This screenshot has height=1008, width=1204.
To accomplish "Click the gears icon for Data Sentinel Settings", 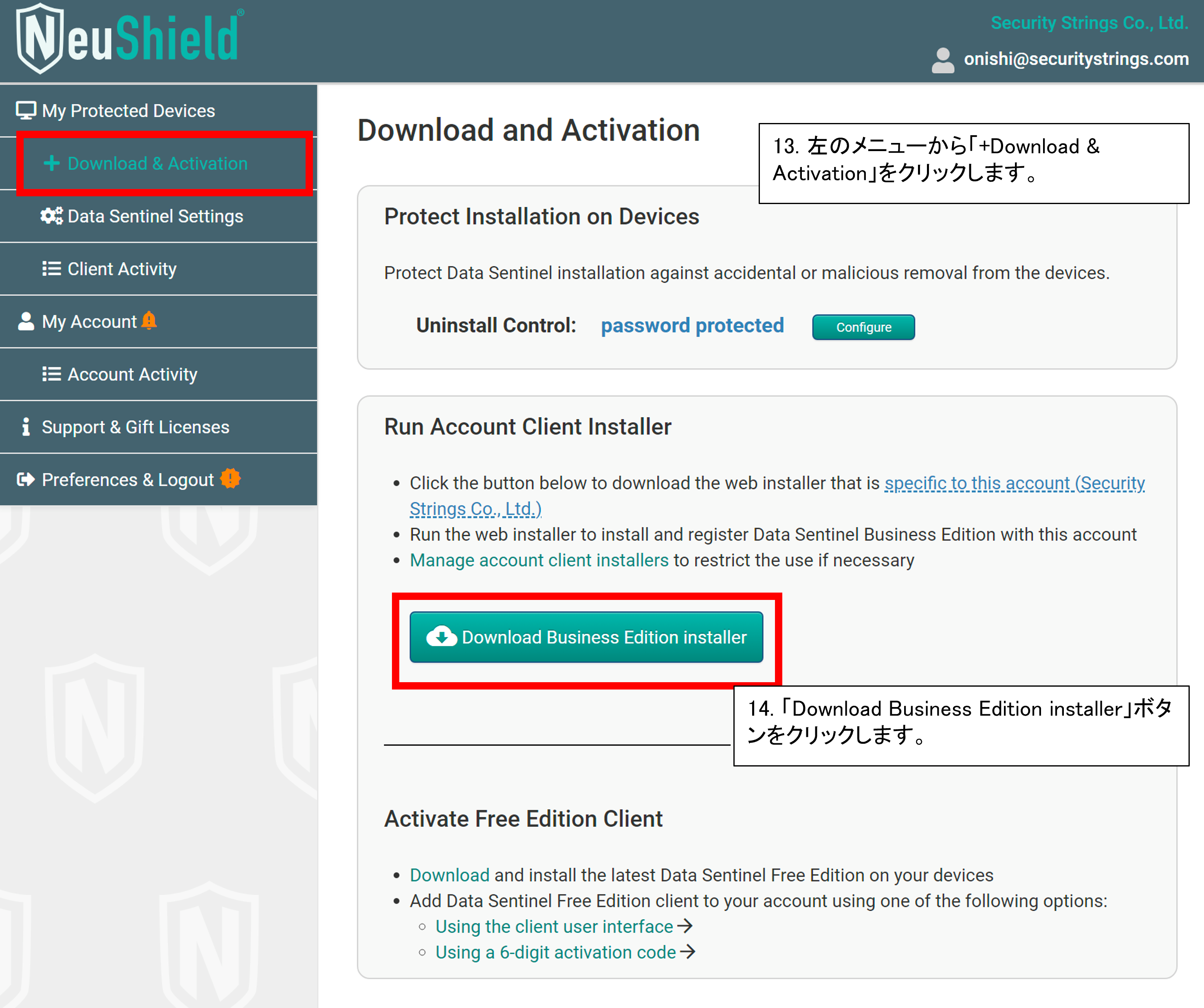I will point(52,216).
